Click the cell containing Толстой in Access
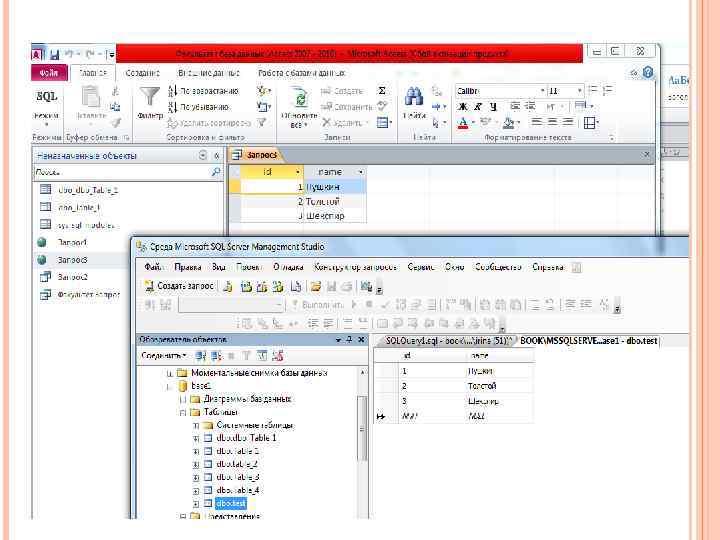The image size is (720, 540). (334, 202)
